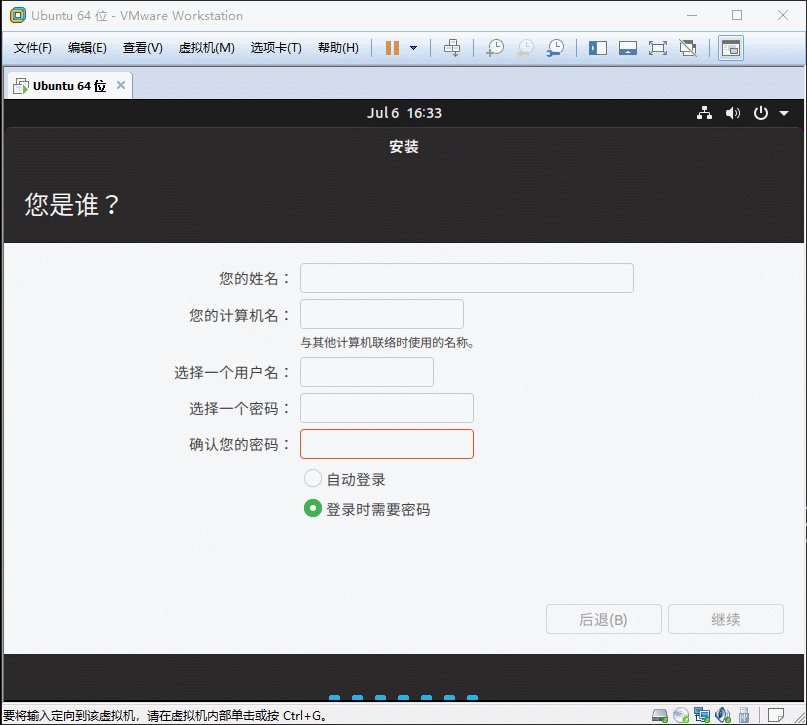Enter full screen mode
The height and width of the screenshot is (725, 807).
[657, 48]
